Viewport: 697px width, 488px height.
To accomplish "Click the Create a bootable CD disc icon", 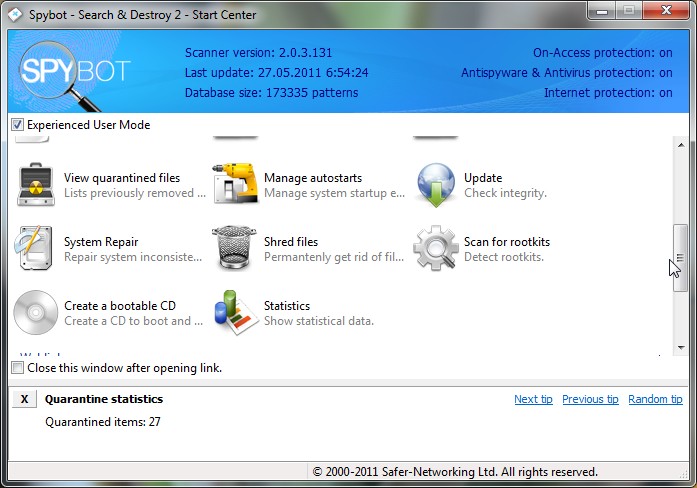I will [36, 312].
